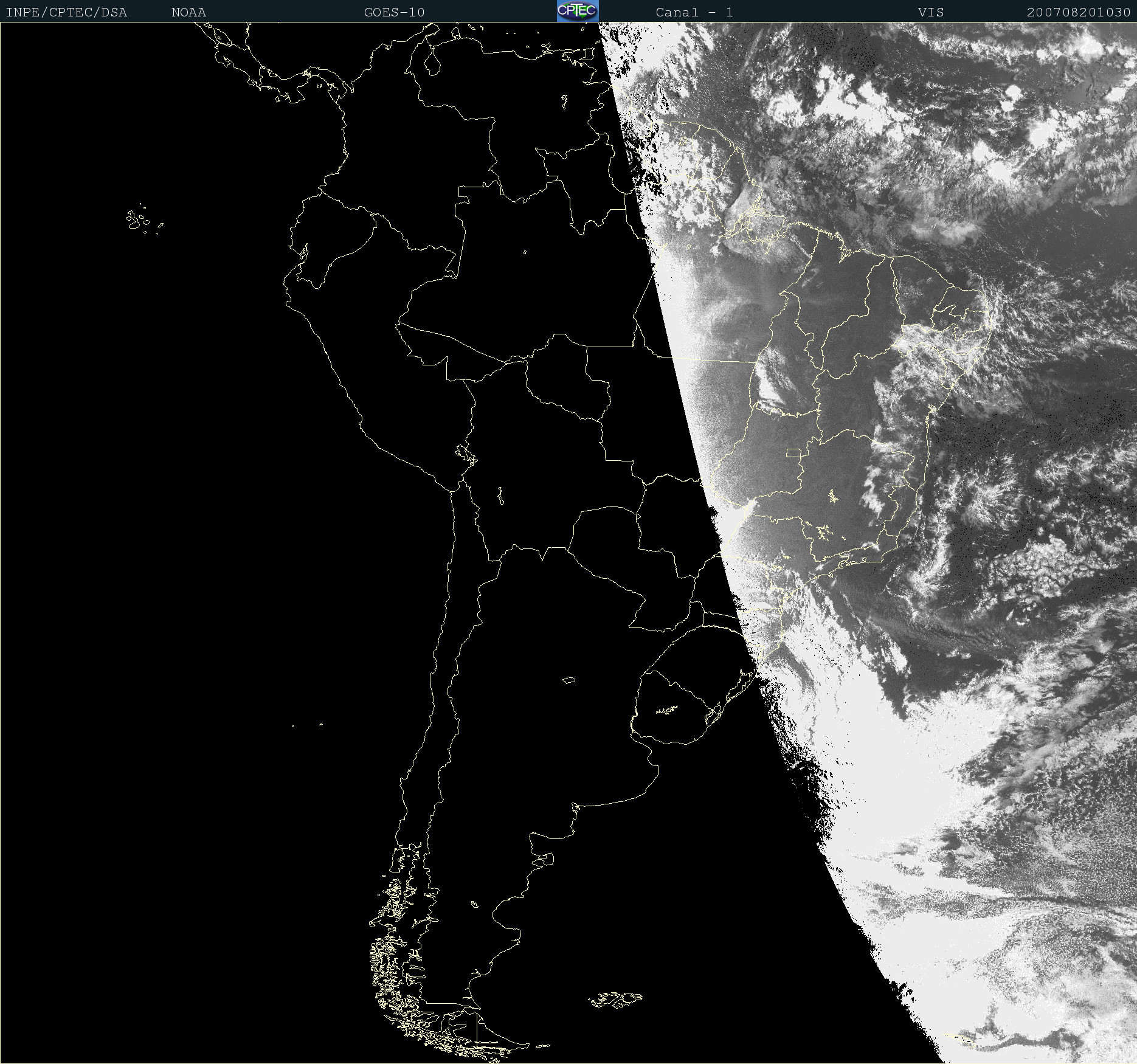Select the 200708201030 timestamp text
This screenshot has height=1064, width=1137.
pos(1079,12)
